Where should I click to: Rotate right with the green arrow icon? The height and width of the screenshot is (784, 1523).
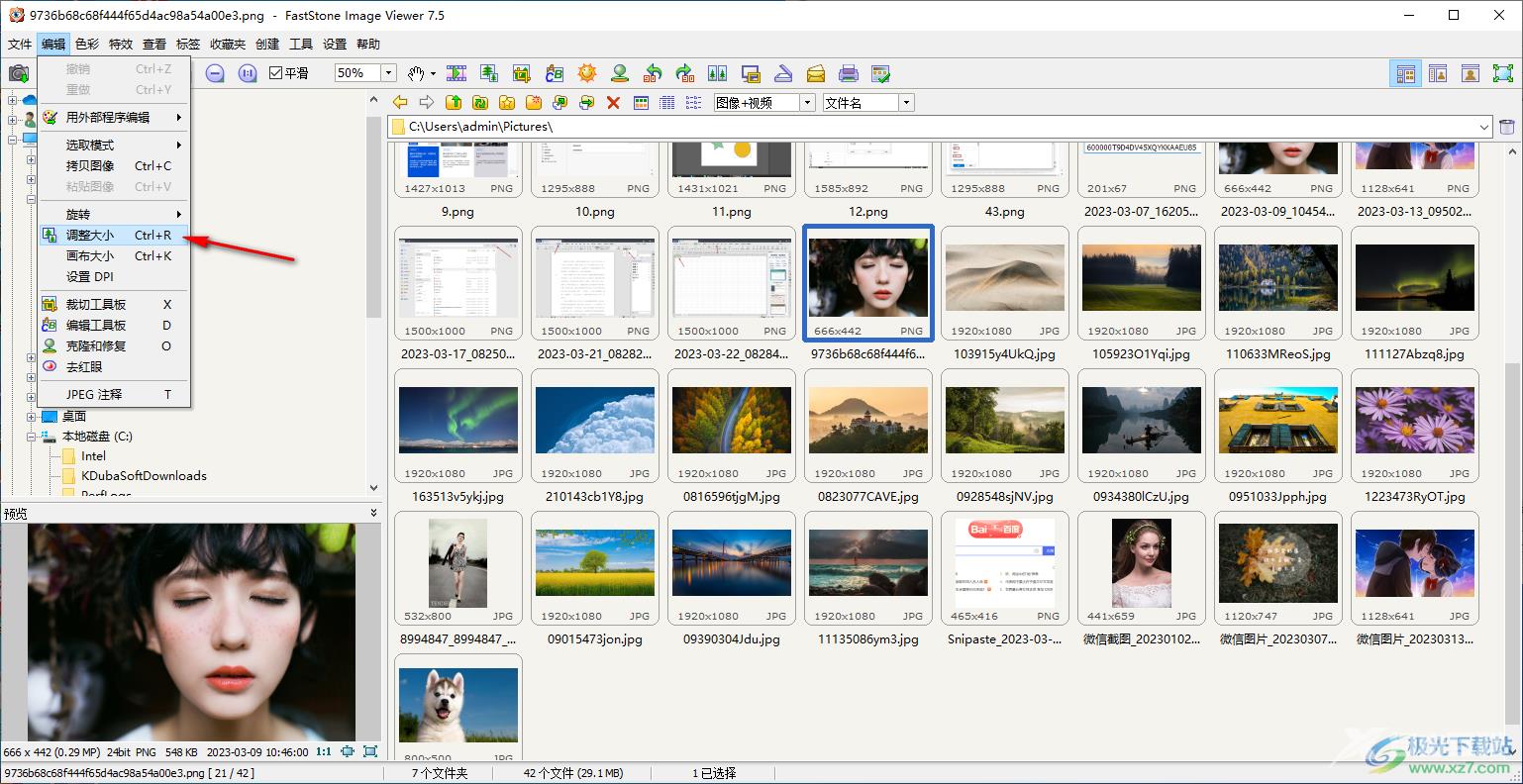(685, 73)
